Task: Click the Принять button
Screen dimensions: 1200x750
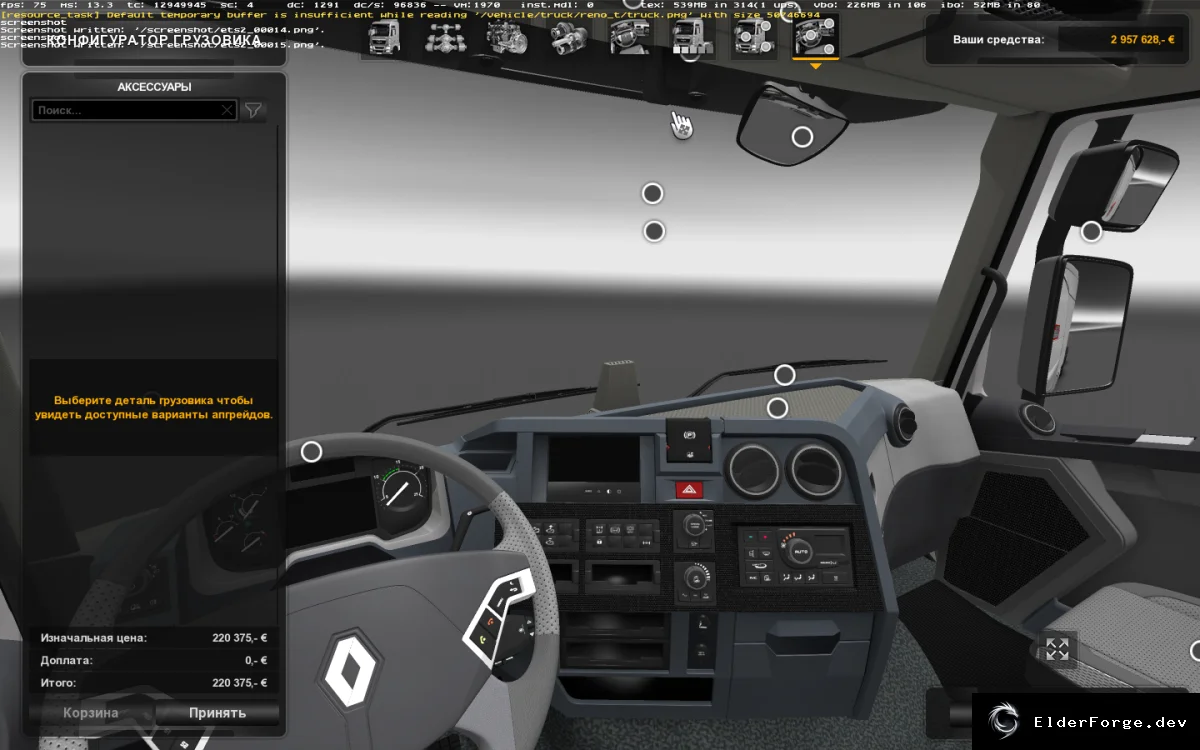Action: (217, 713)
